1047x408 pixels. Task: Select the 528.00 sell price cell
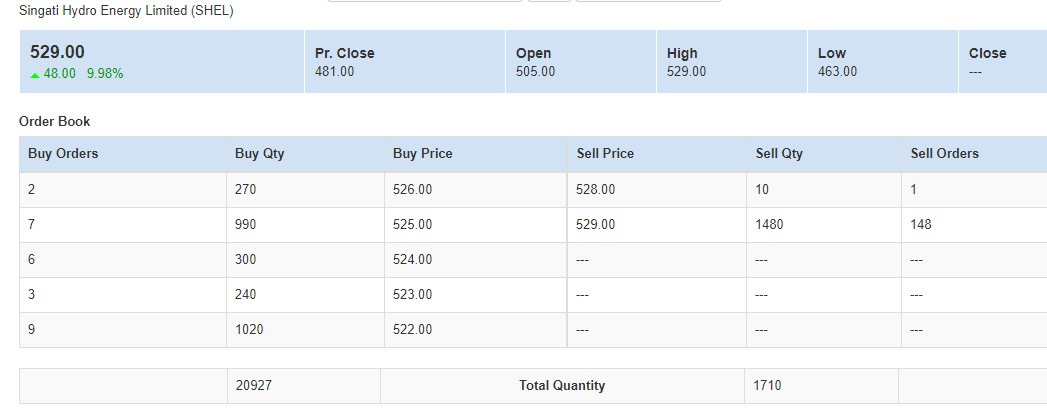pos(596,189)
